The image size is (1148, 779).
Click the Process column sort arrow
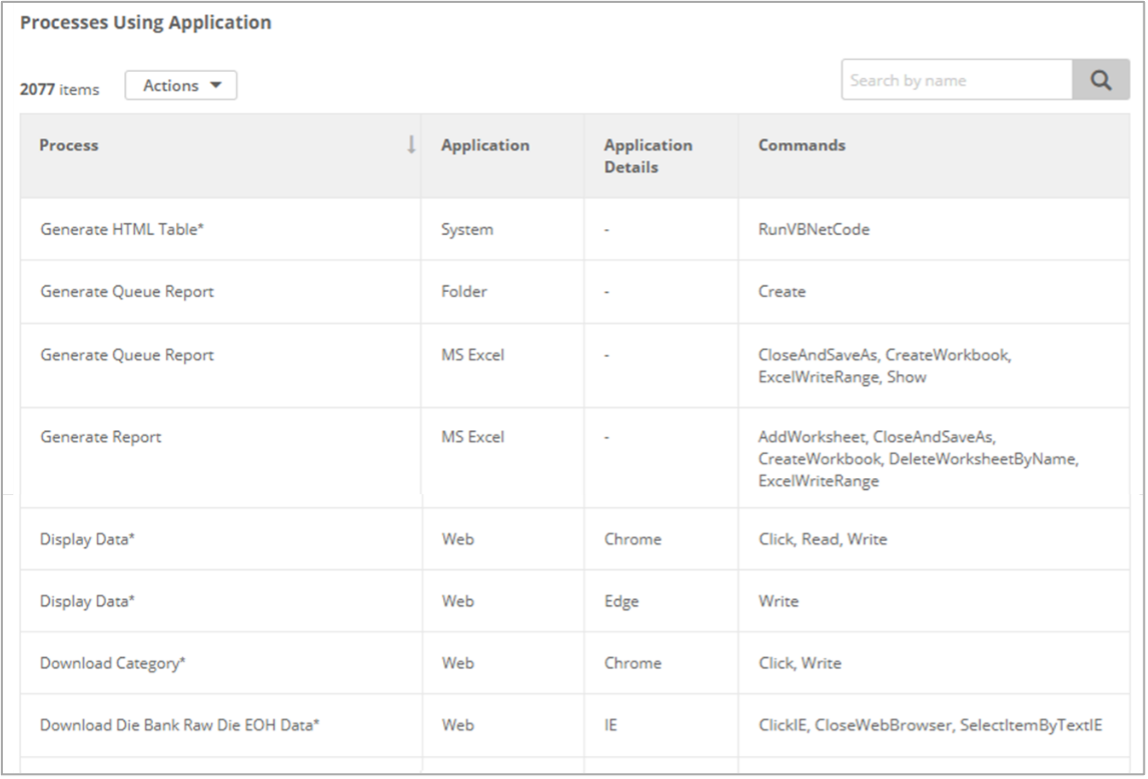click(x=410, y=145)
